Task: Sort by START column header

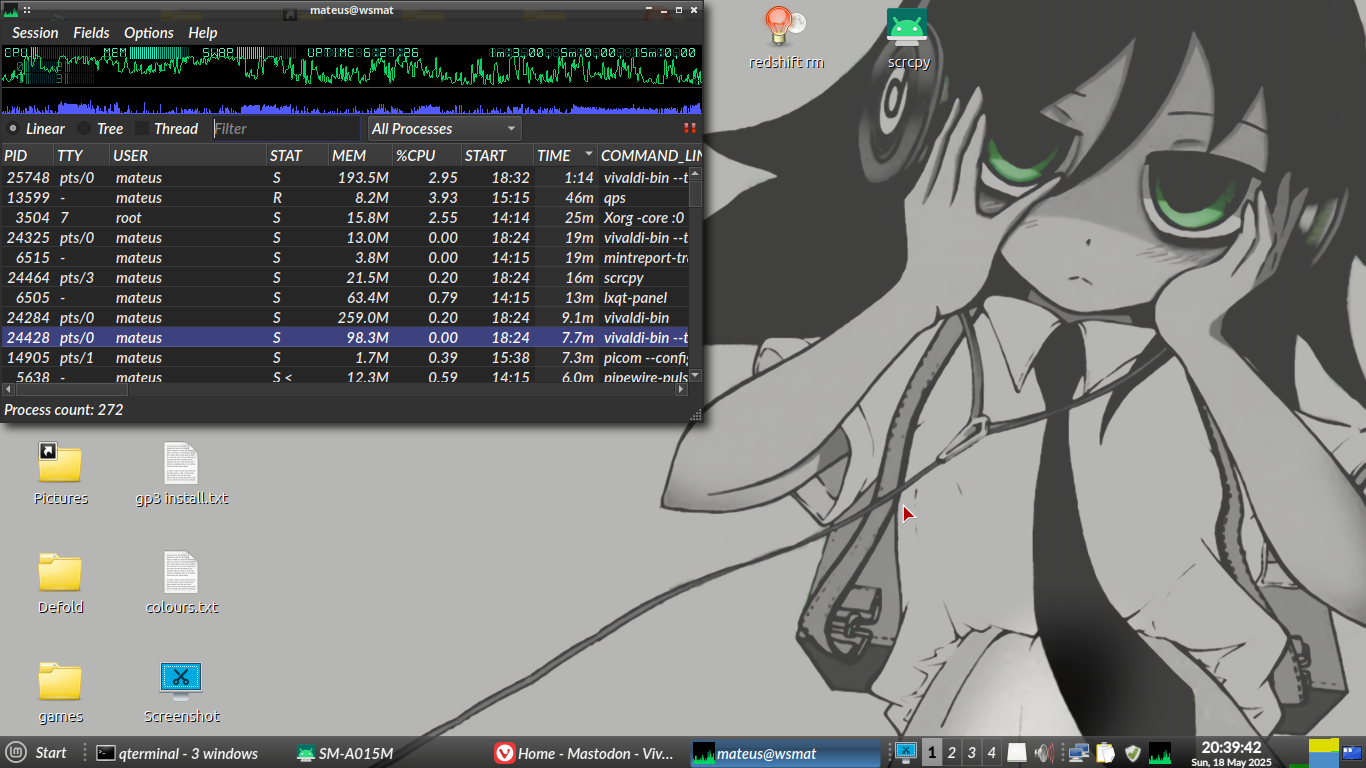Action: tap(497, 155)
